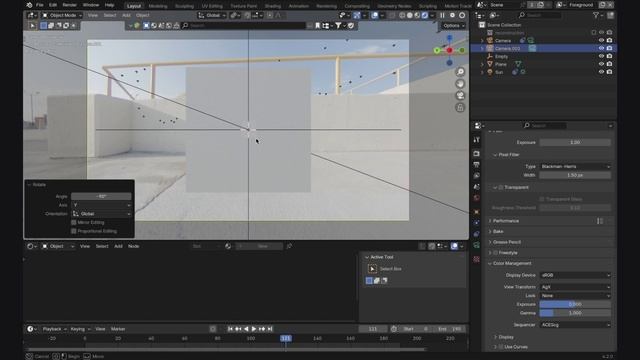Jump to timeline start frame button
This screenshot has width=640, height=360.
tap(230, 329)
